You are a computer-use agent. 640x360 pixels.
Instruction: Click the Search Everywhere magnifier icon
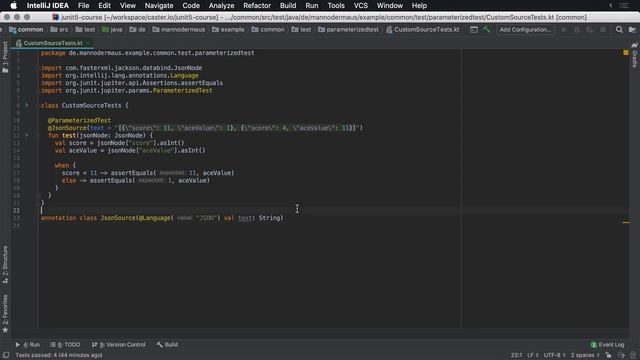point(619,29)
